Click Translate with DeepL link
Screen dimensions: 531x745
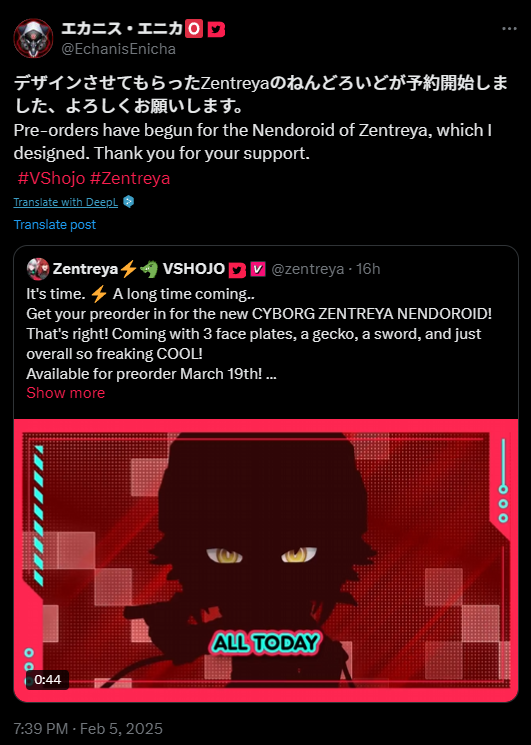(66, 202)
